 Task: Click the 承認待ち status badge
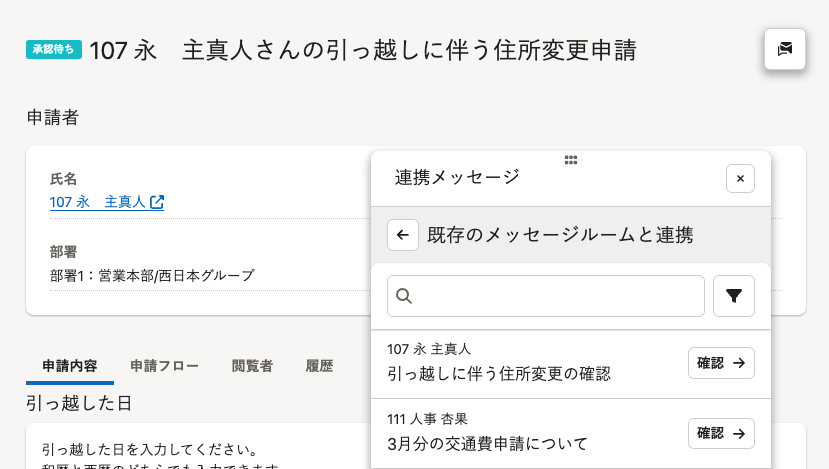click(x=54, y=50)
